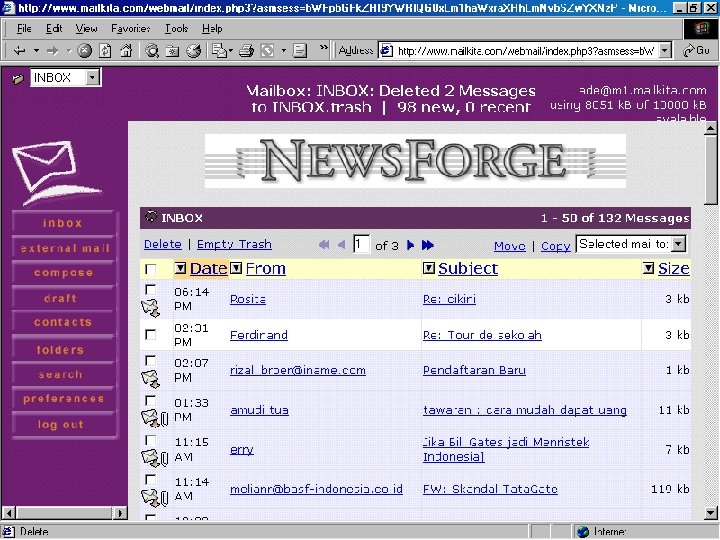Go to the browser Home icon
The width and height of the screenshot is (720, 540).
pos(126,51)
